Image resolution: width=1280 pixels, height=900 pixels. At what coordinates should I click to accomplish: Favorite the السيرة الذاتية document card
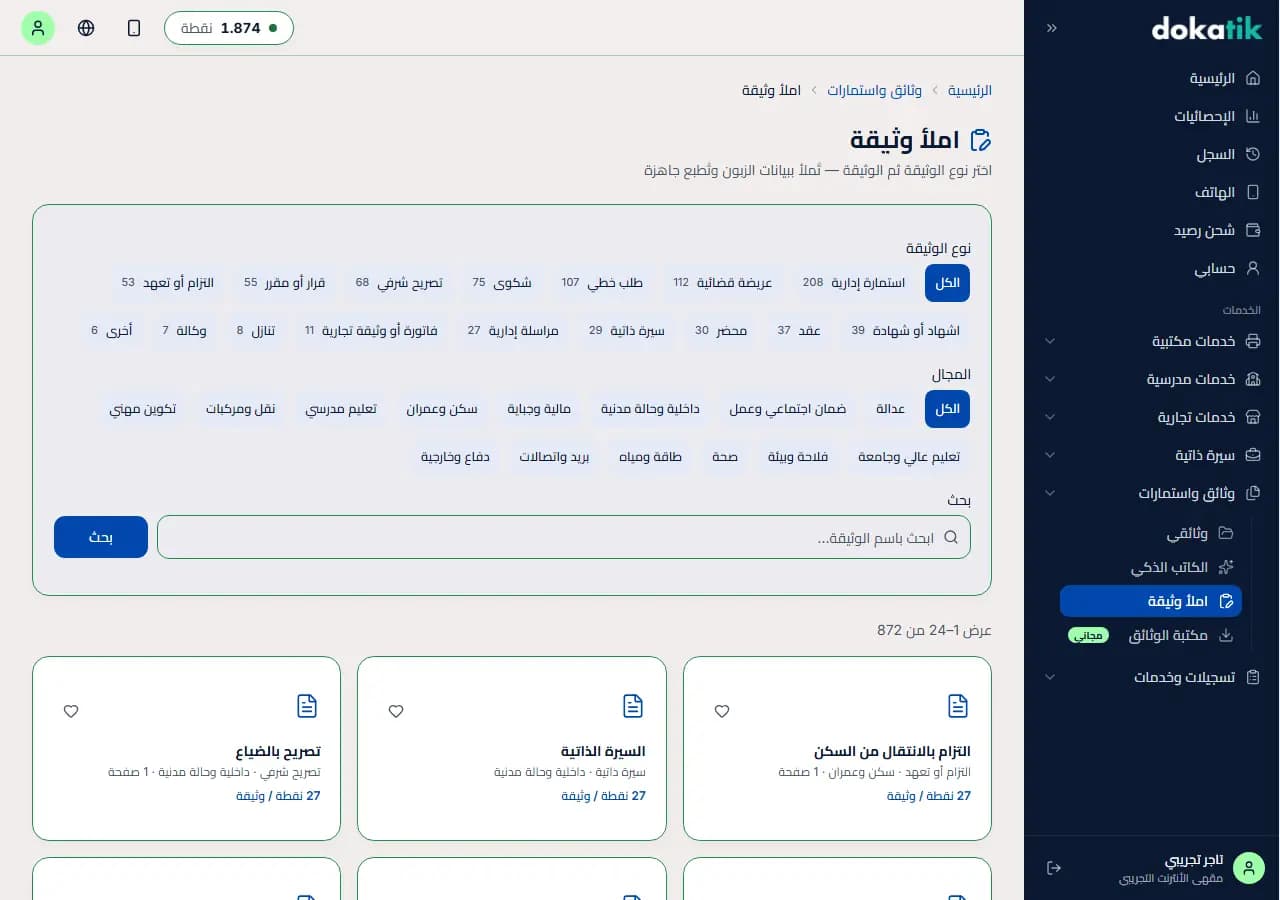click(x=396, y=711)
